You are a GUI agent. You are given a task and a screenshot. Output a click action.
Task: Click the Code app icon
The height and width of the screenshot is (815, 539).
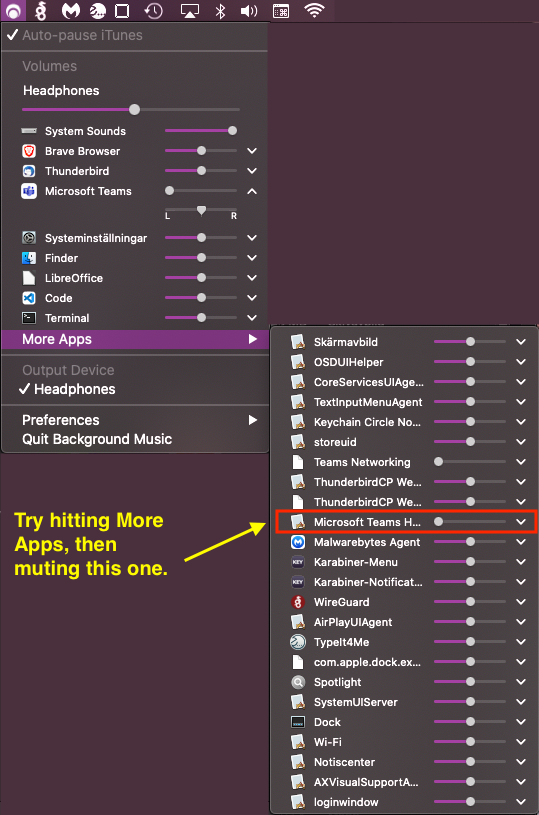click(29, 298)
